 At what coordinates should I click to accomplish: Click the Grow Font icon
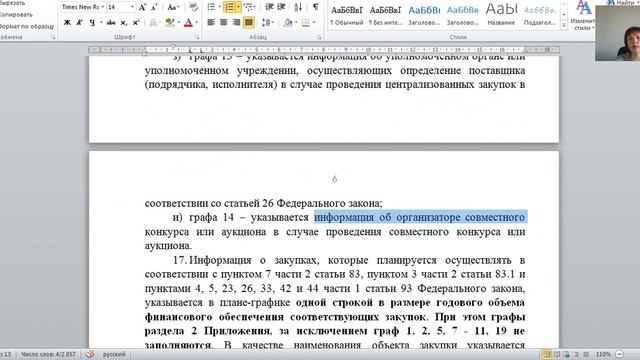click(142, 7)
